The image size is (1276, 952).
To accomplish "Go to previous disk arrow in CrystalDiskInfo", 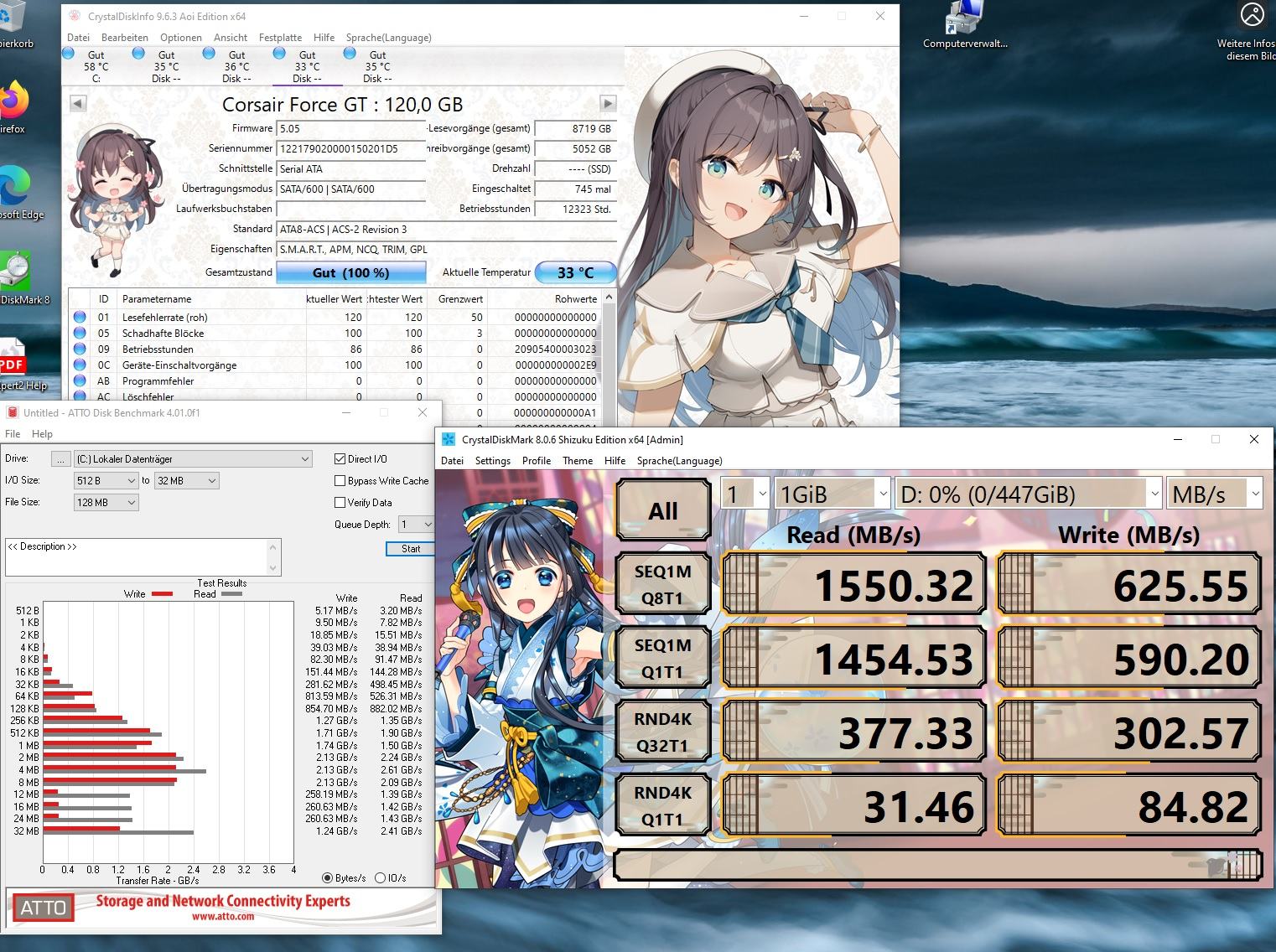I will [77, 103].
